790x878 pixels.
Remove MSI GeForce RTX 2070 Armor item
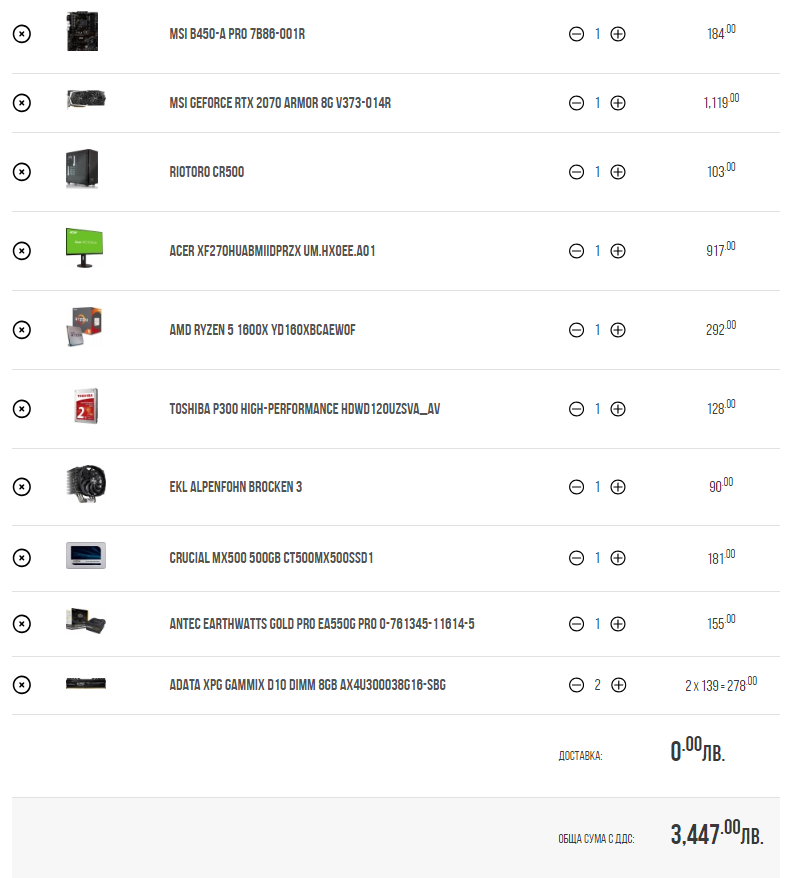tap(22, 103)
